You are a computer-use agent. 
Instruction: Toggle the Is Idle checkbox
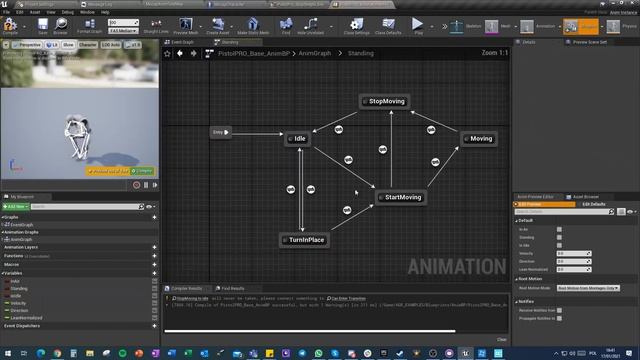tap(559, 245)
